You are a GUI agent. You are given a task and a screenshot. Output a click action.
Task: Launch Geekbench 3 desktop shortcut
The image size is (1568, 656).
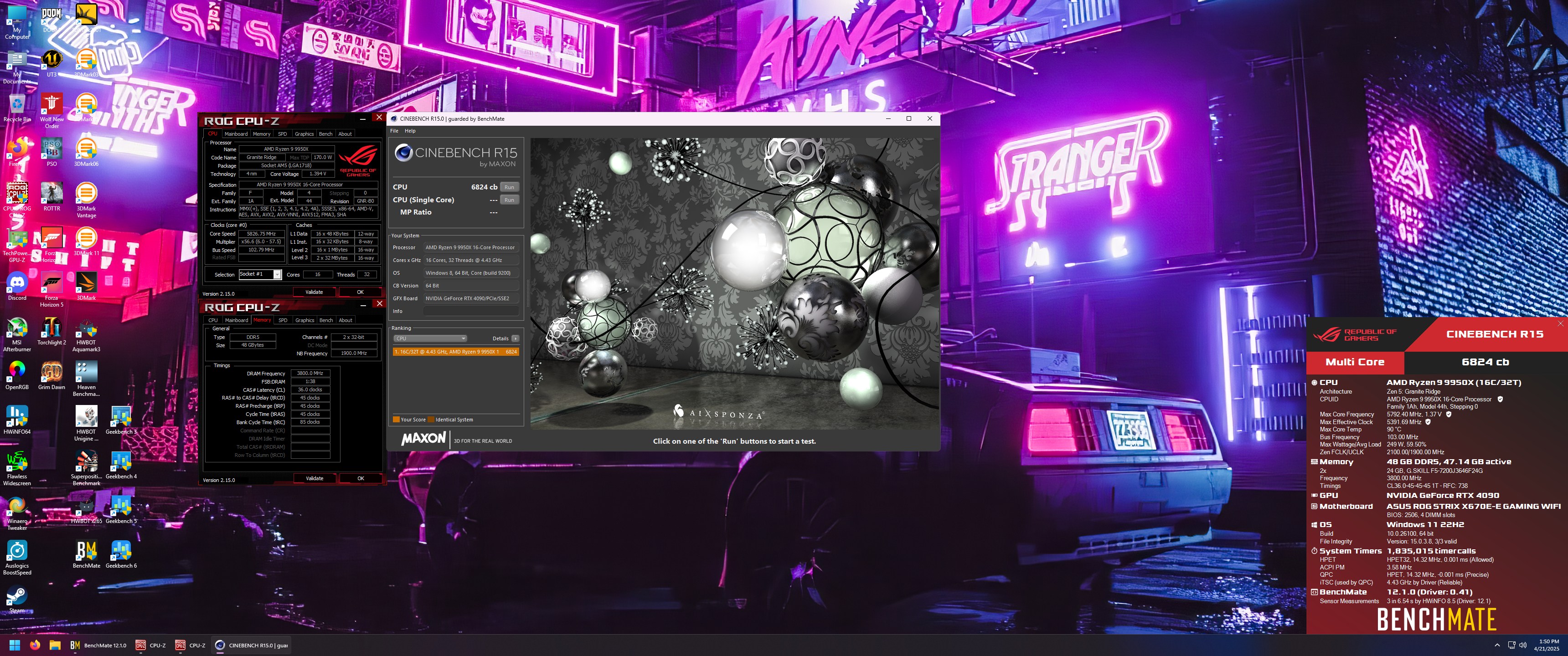[121, 420]
